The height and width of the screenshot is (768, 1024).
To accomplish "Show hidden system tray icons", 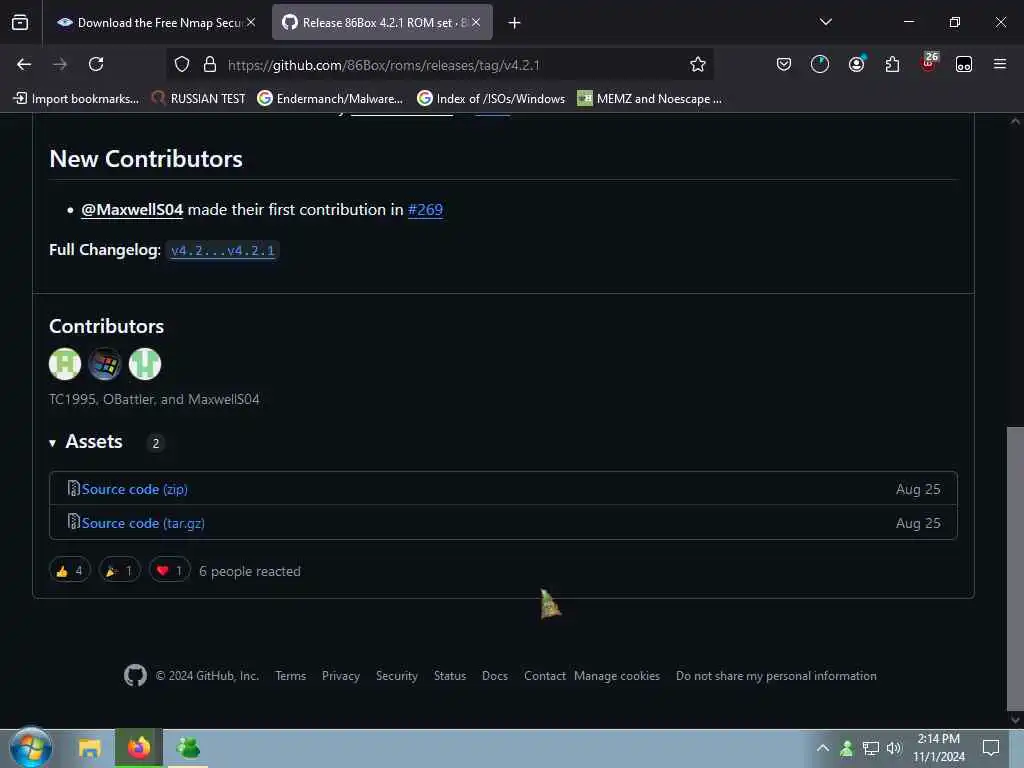I will [x=823, y=748].
